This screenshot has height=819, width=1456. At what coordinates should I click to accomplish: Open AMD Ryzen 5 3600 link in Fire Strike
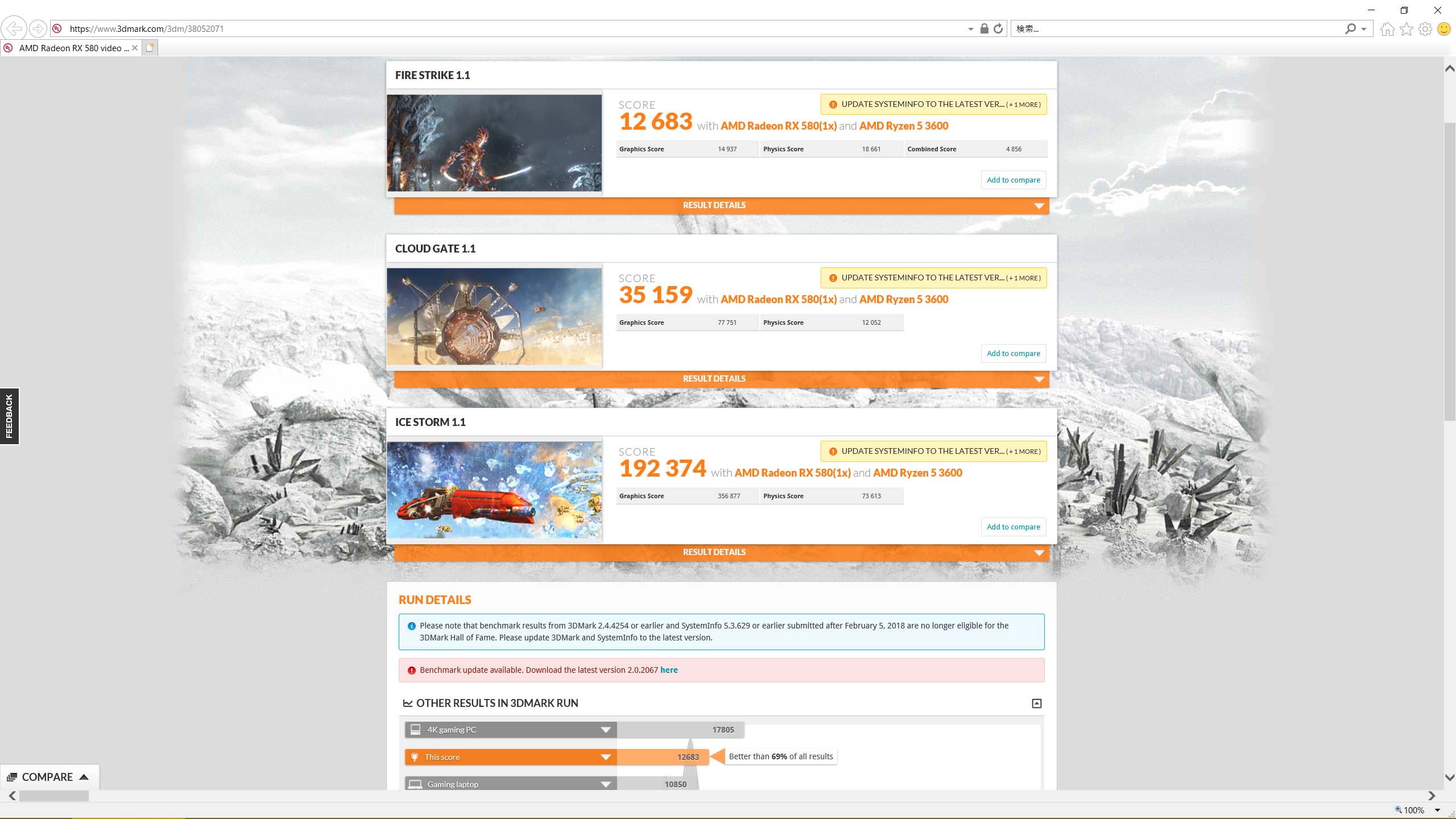(904, 126)
